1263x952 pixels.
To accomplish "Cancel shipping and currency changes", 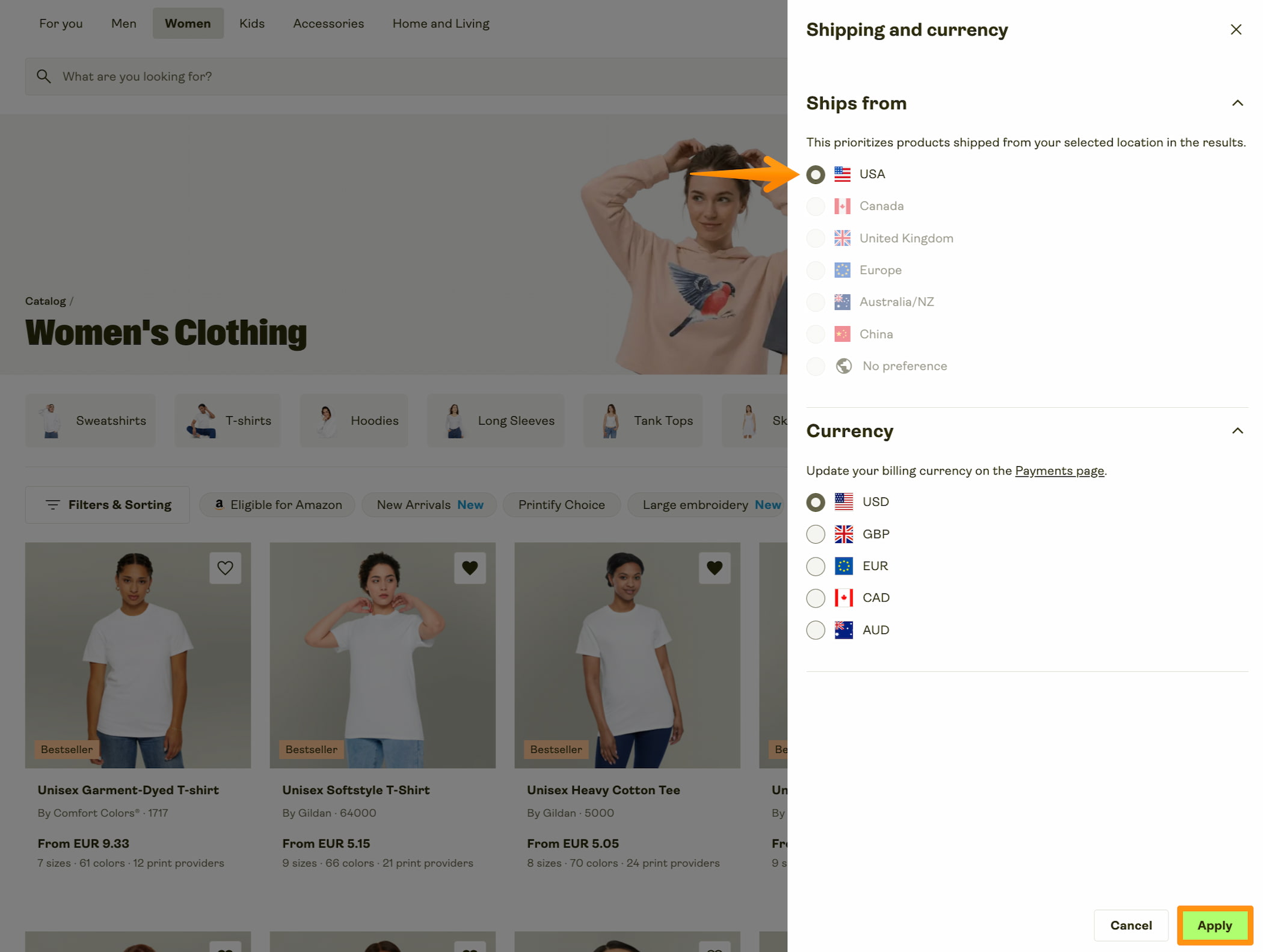I will 1131,926.
